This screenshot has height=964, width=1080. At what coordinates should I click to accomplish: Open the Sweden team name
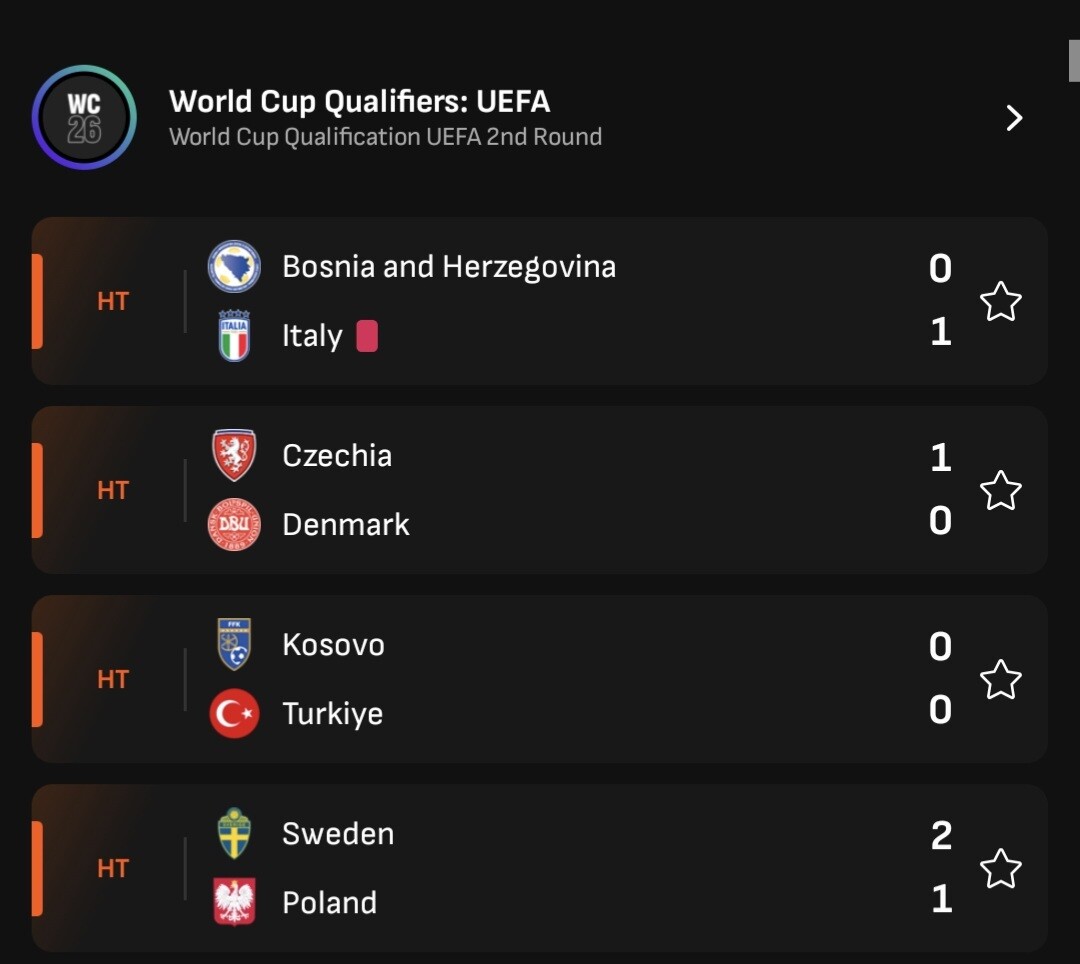click(x=338, y=834)
